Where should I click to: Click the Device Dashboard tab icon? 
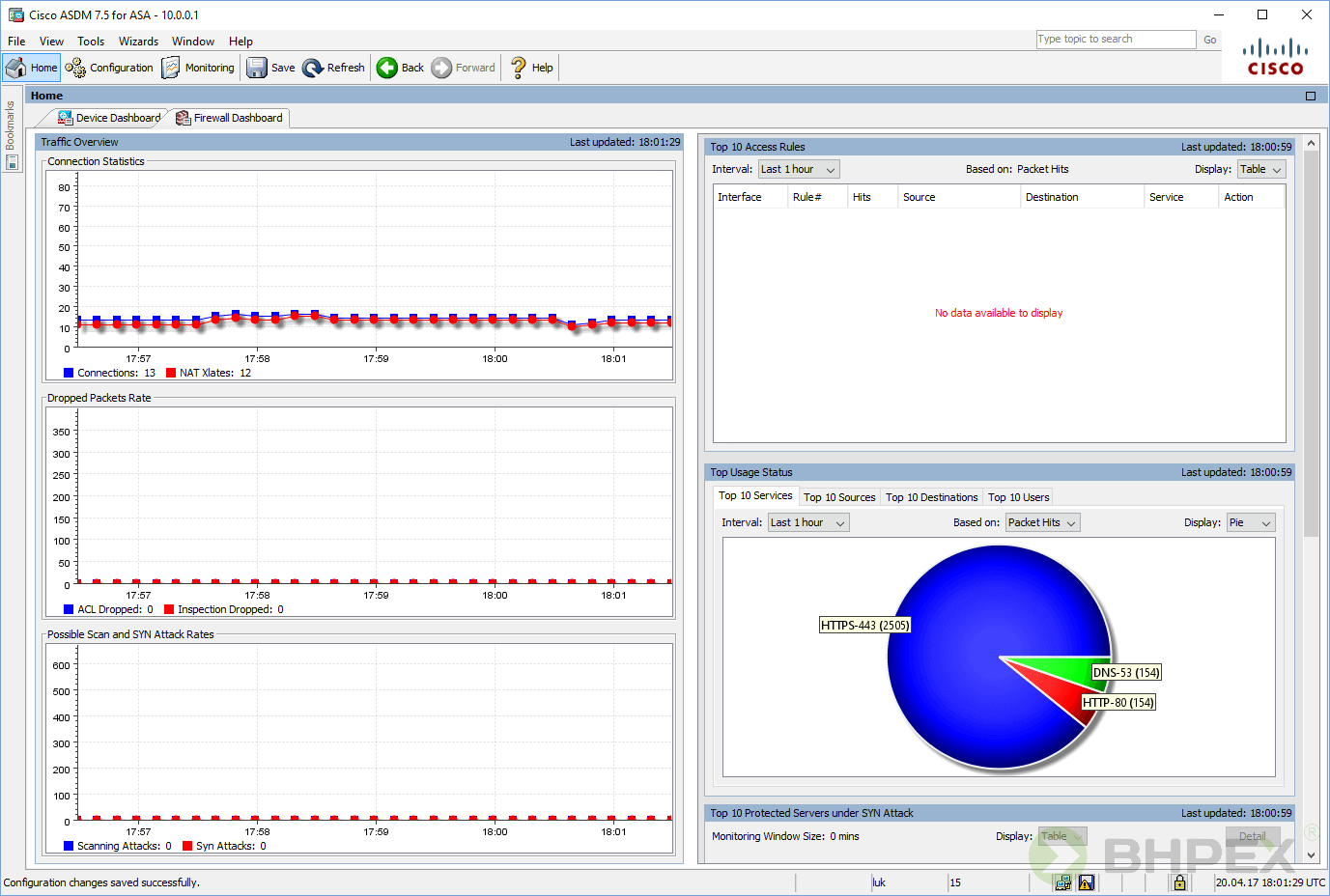pos(66,118)
